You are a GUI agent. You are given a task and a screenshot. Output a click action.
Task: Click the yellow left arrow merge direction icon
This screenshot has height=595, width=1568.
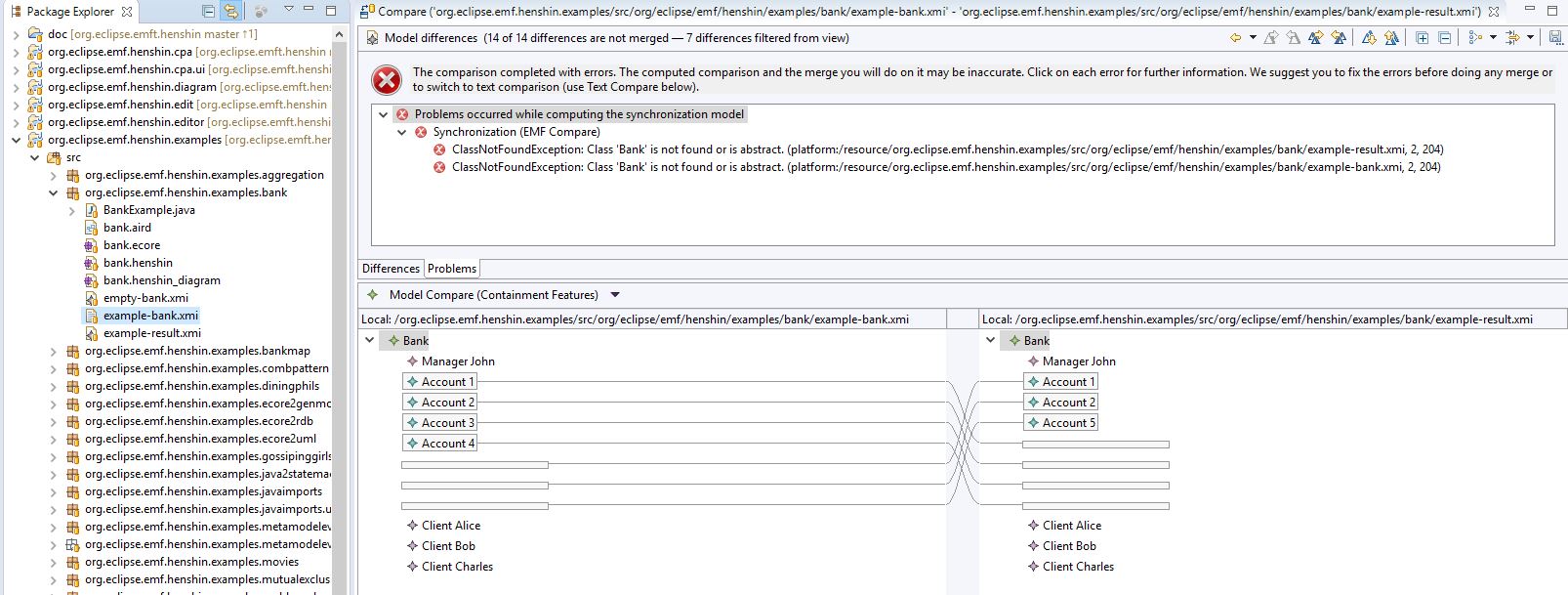1235,38
